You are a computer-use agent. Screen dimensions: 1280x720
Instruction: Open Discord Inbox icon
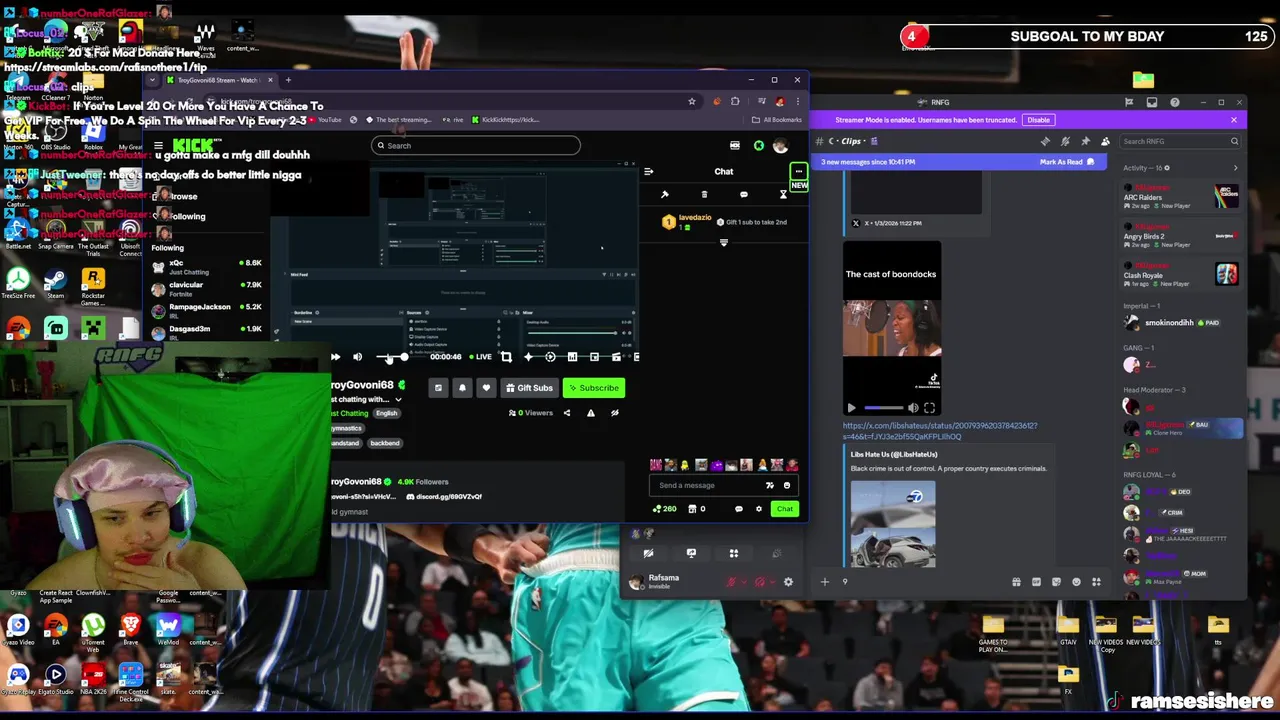coord(1152,102)
